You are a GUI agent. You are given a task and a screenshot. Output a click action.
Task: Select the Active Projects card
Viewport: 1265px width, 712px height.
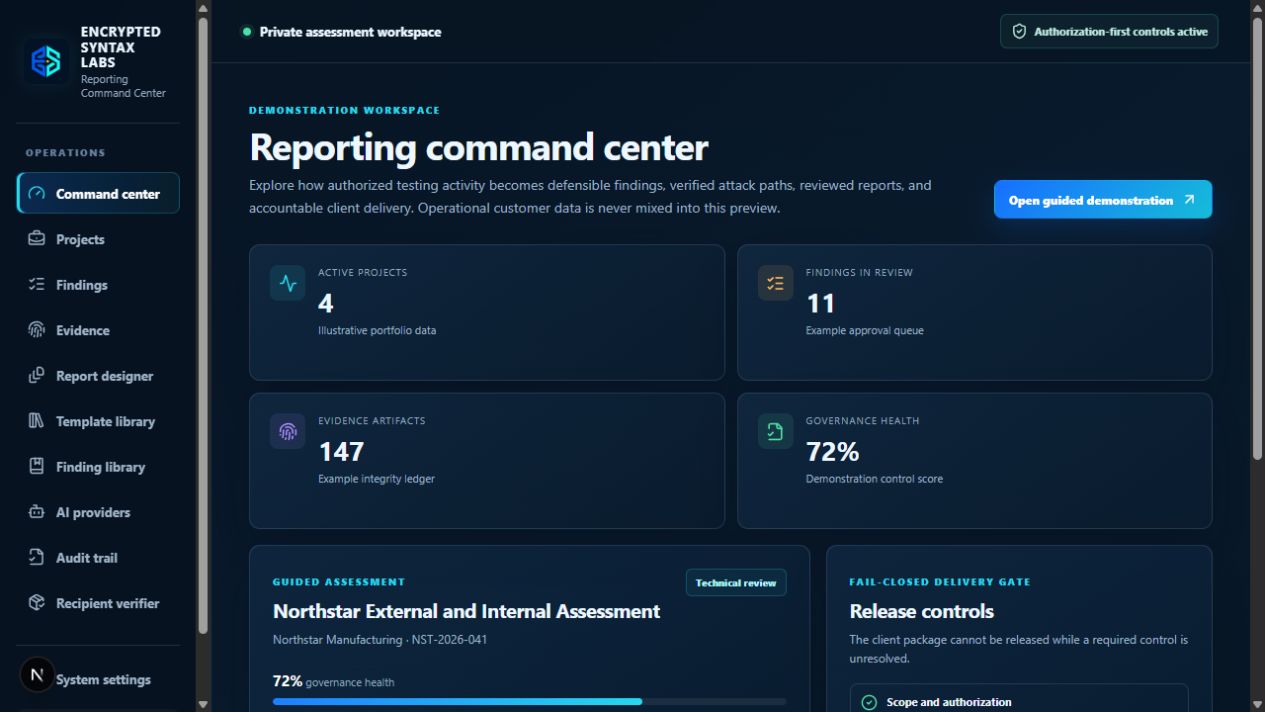click(487, 313)
